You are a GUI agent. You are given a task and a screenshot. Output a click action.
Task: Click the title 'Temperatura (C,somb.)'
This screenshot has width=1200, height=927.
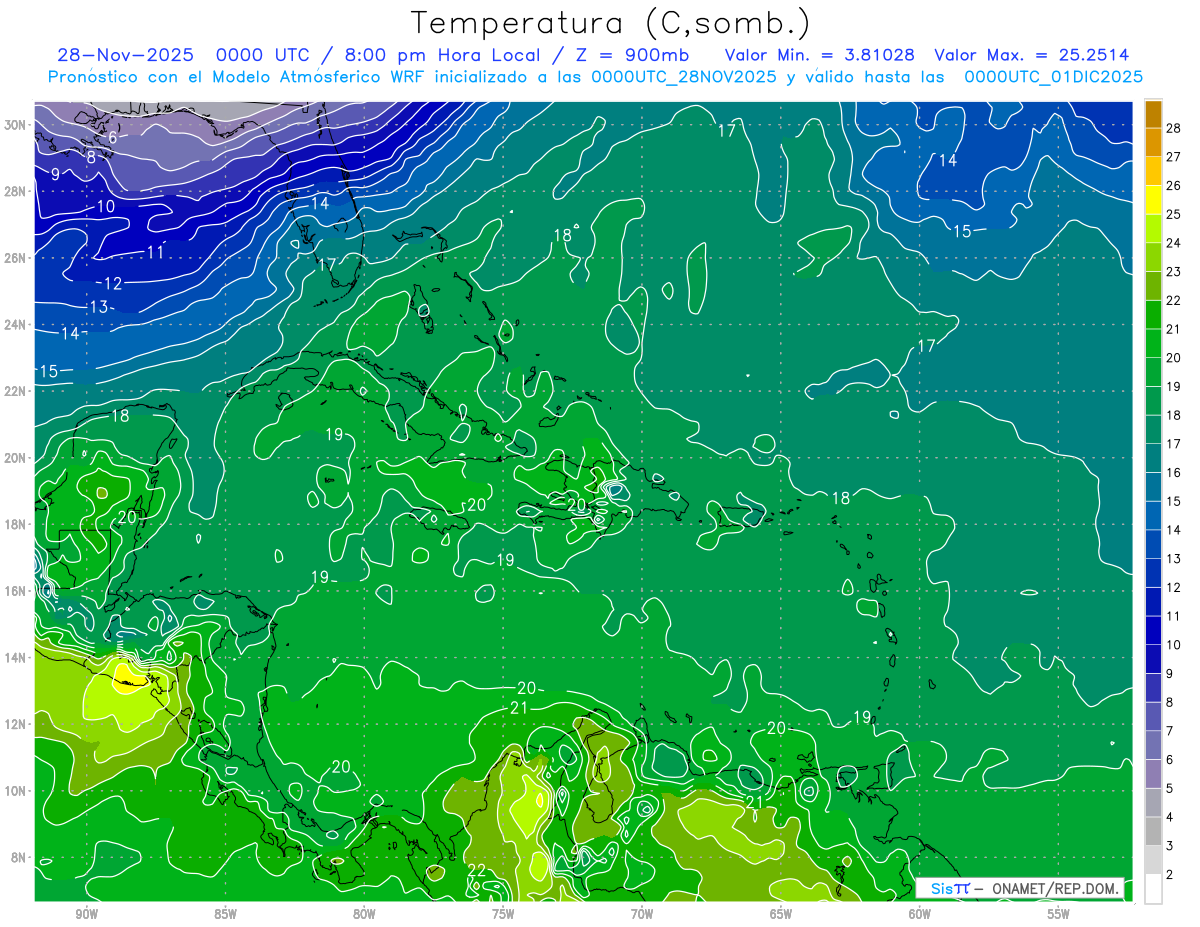(x=611, y=23)
